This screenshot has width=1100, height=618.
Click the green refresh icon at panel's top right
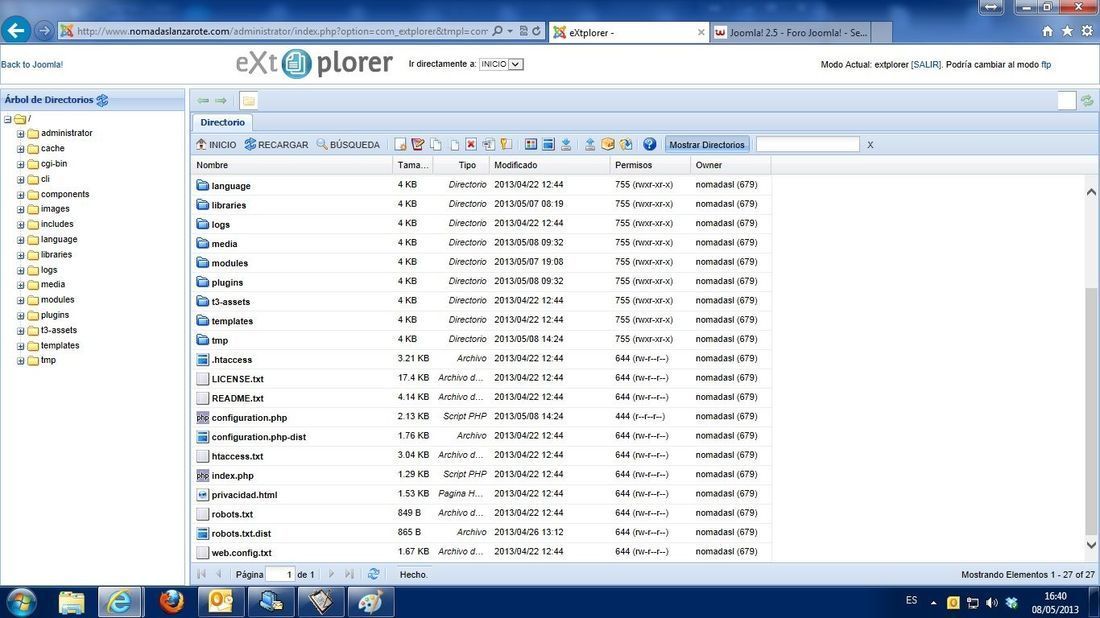1087,101
